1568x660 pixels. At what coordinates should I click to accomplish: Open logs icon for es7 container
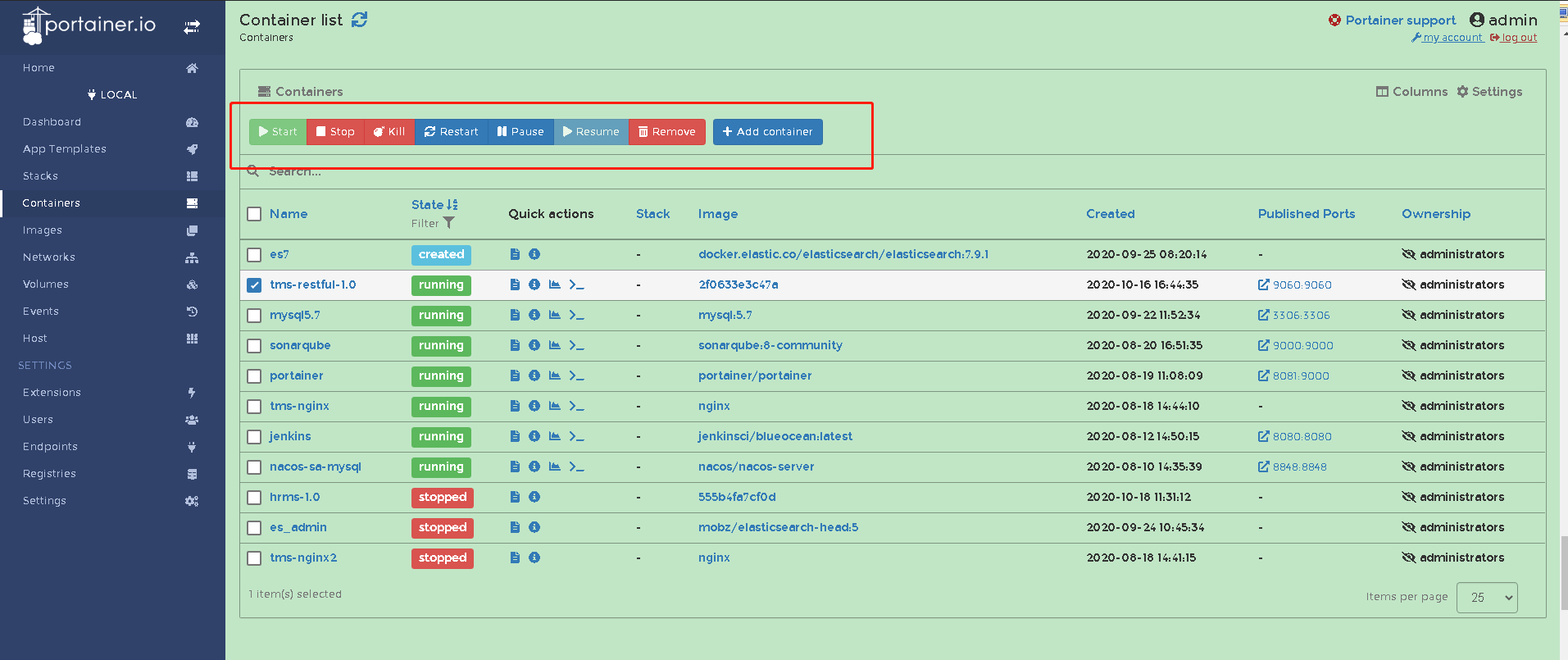tap(515, 254)
